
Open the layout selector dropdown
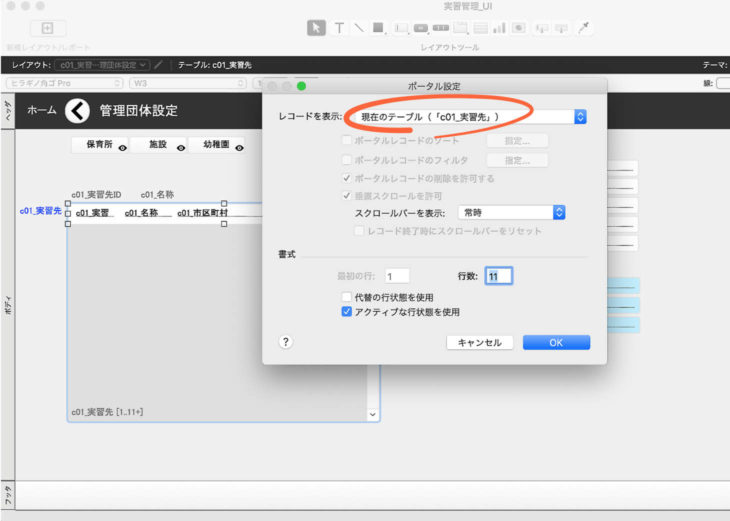pos(103,65)
